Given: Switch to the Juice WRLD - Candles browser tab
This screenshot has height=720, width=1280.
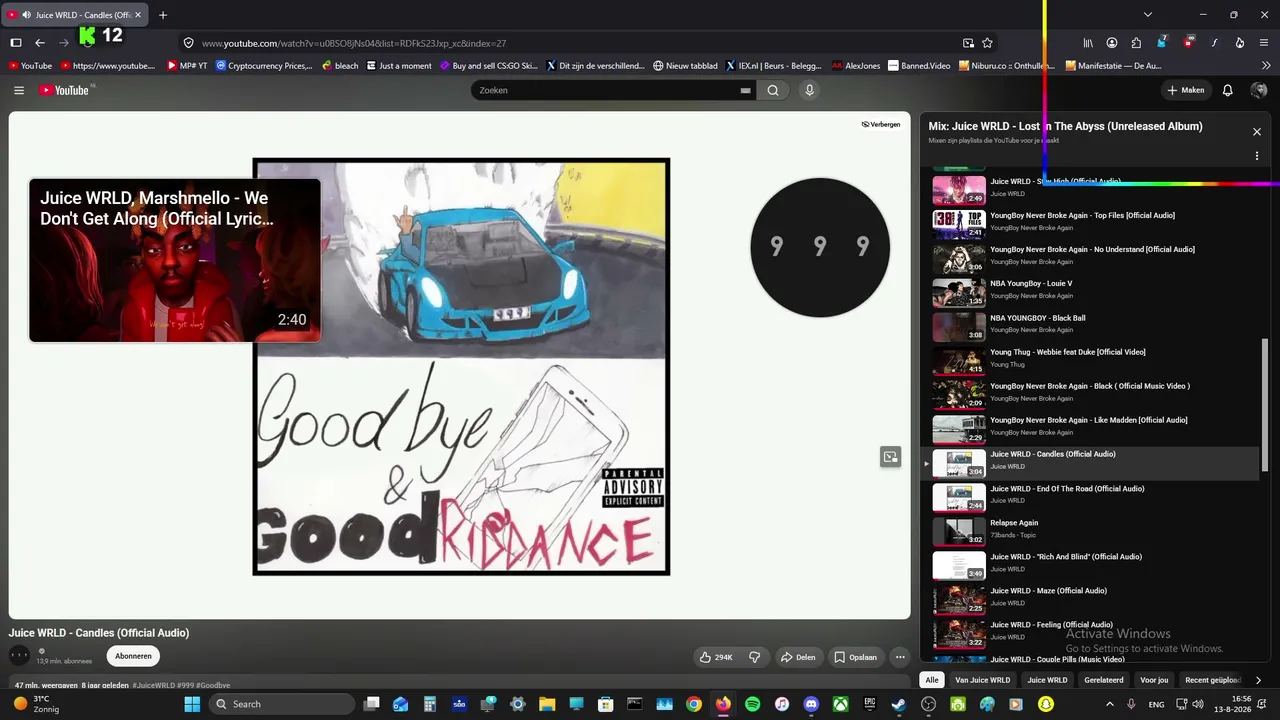Looking at the screenshot, I should (x=75, y=15).
